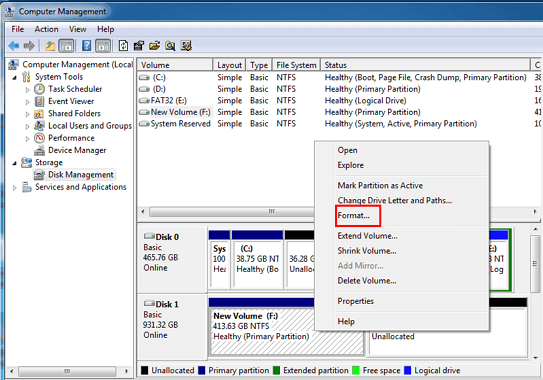Click the Disk Management icon in tree

[x=39, y=175]
